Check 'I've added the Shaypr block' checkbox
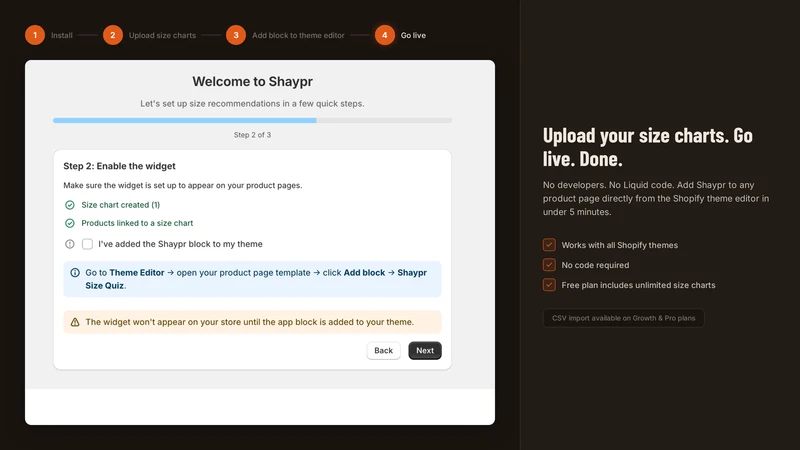This screenshot has height=450, width=800. [x=87, y=244]
